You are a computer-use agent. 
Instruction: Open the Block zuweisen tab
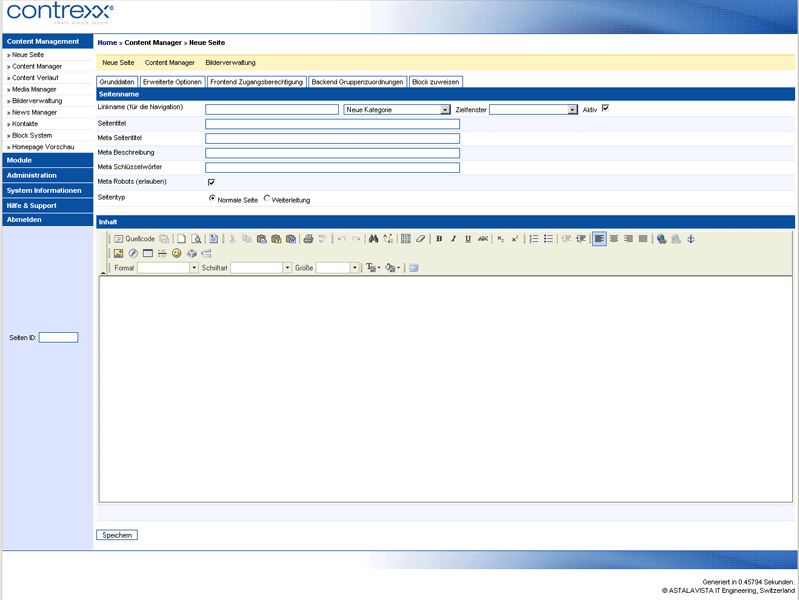[x=435, y=82]
